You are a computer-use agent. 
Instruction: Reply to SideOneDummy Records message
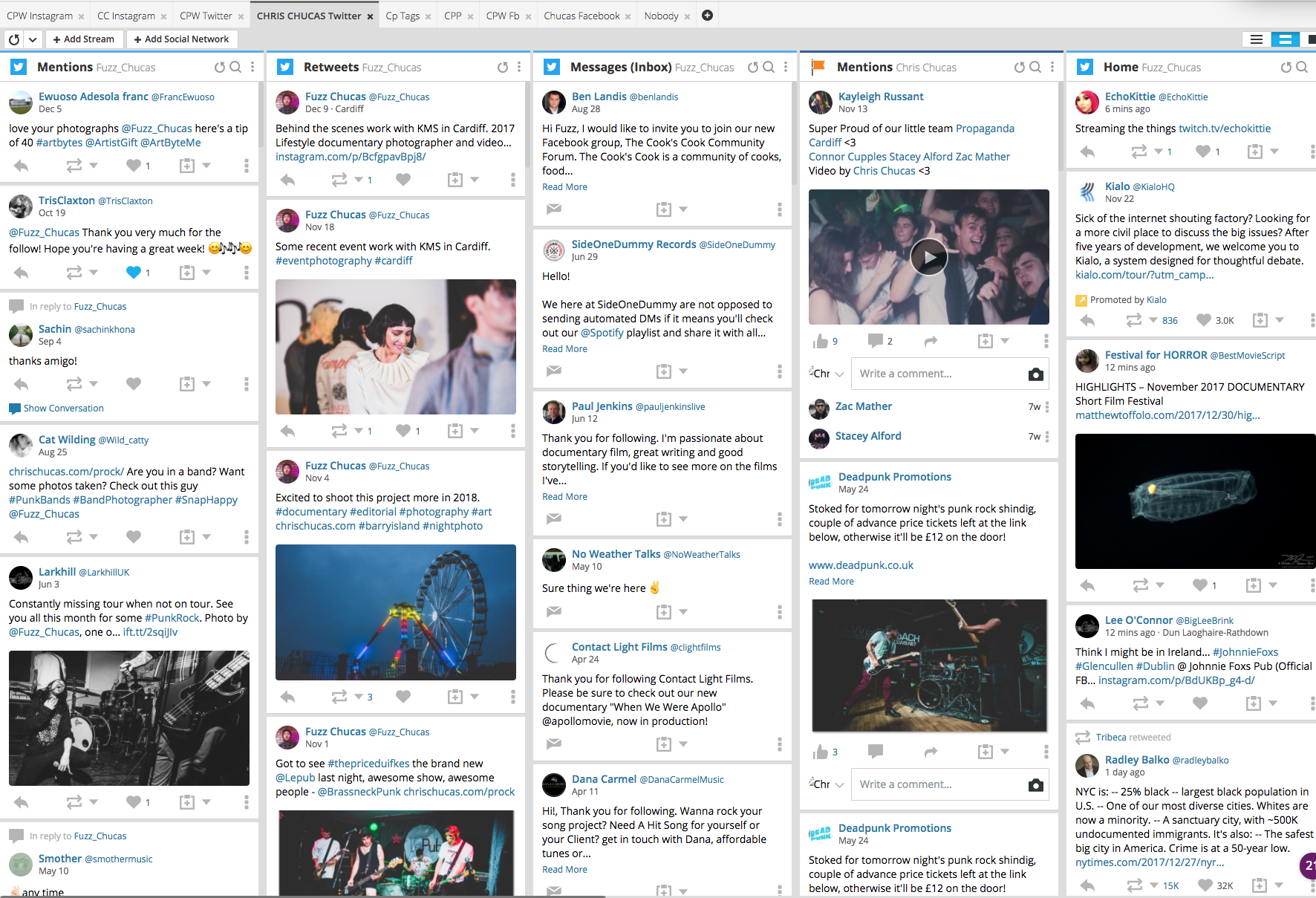click(554, 371)
